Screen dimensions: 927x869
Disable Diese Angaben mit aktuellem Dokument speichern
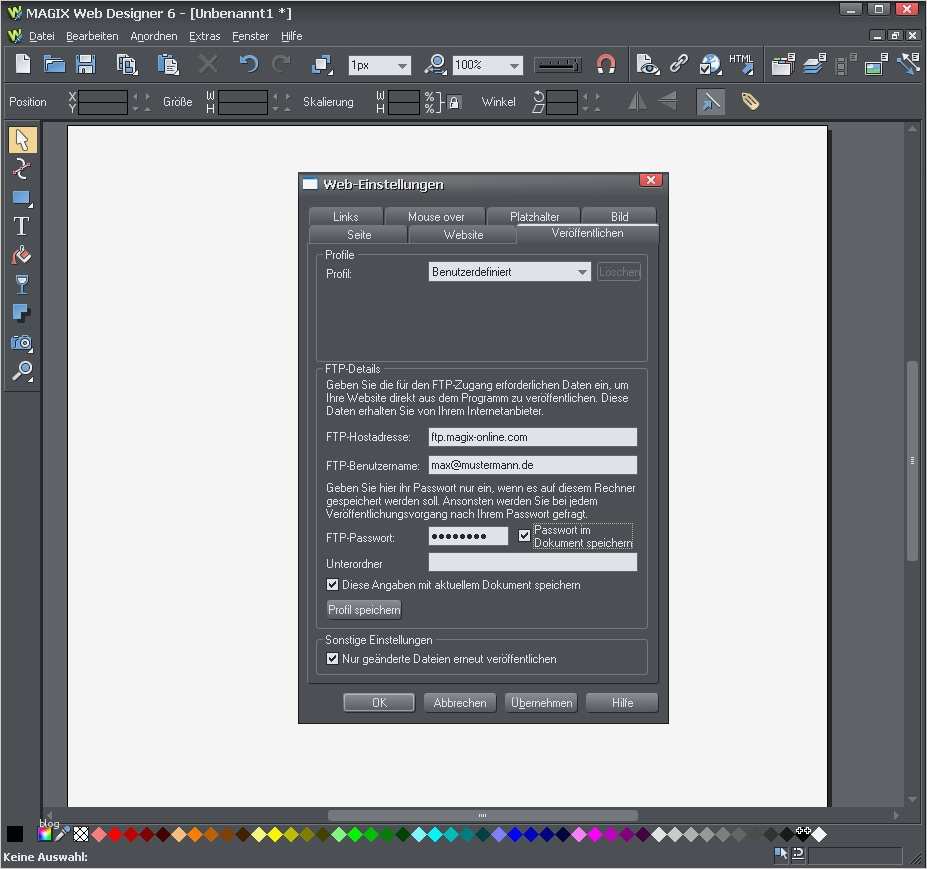[x=332, y=584]
